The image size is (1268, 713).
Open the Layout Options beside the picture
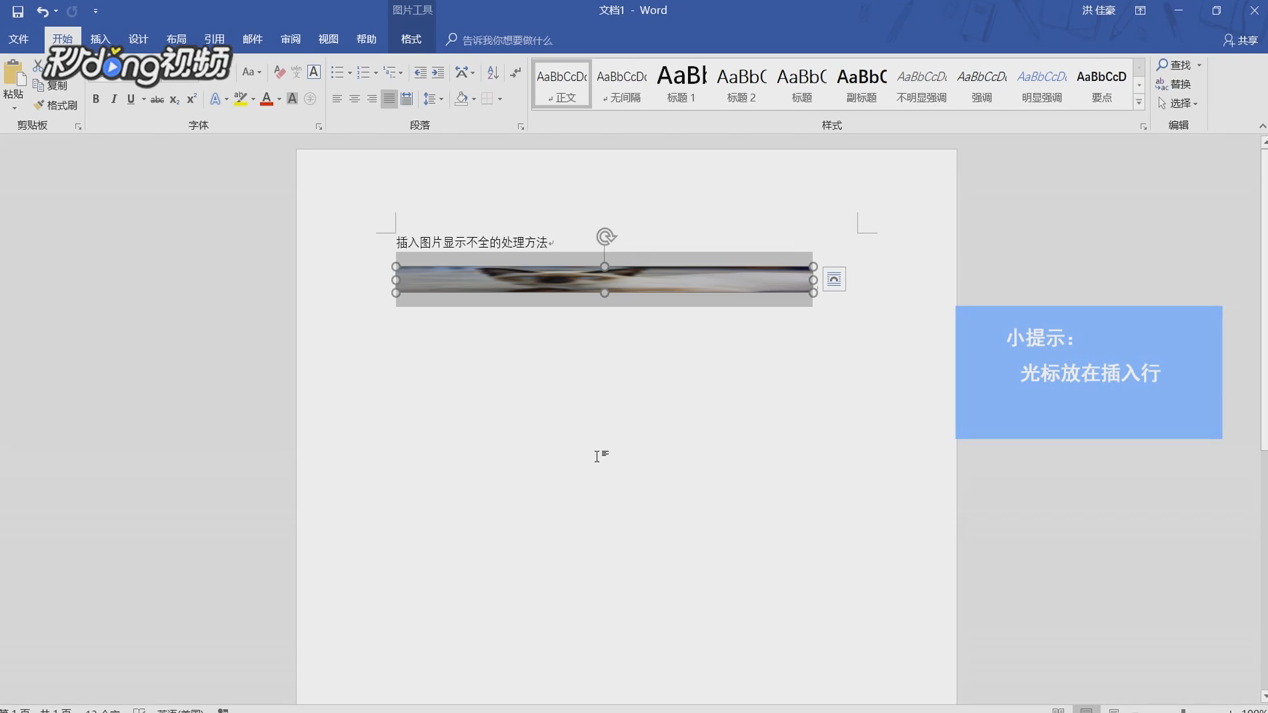(833, 278)
